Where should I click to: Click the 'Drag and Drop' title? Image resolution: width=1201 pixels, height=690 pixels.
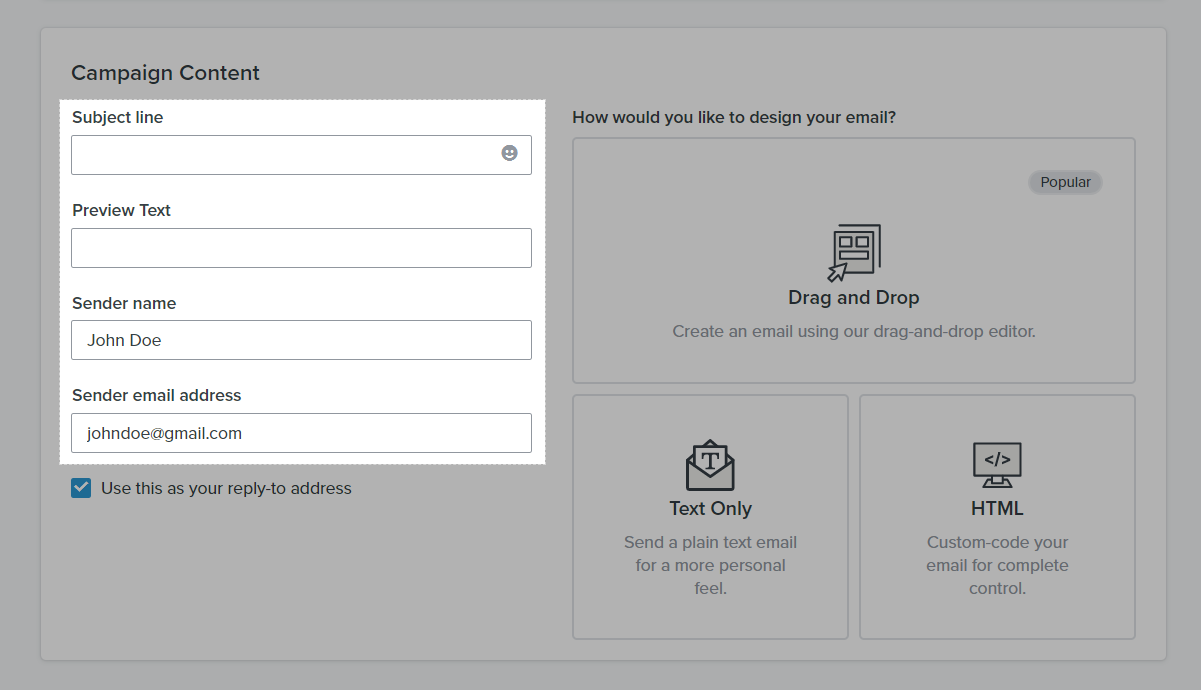[x=854, y=298]
